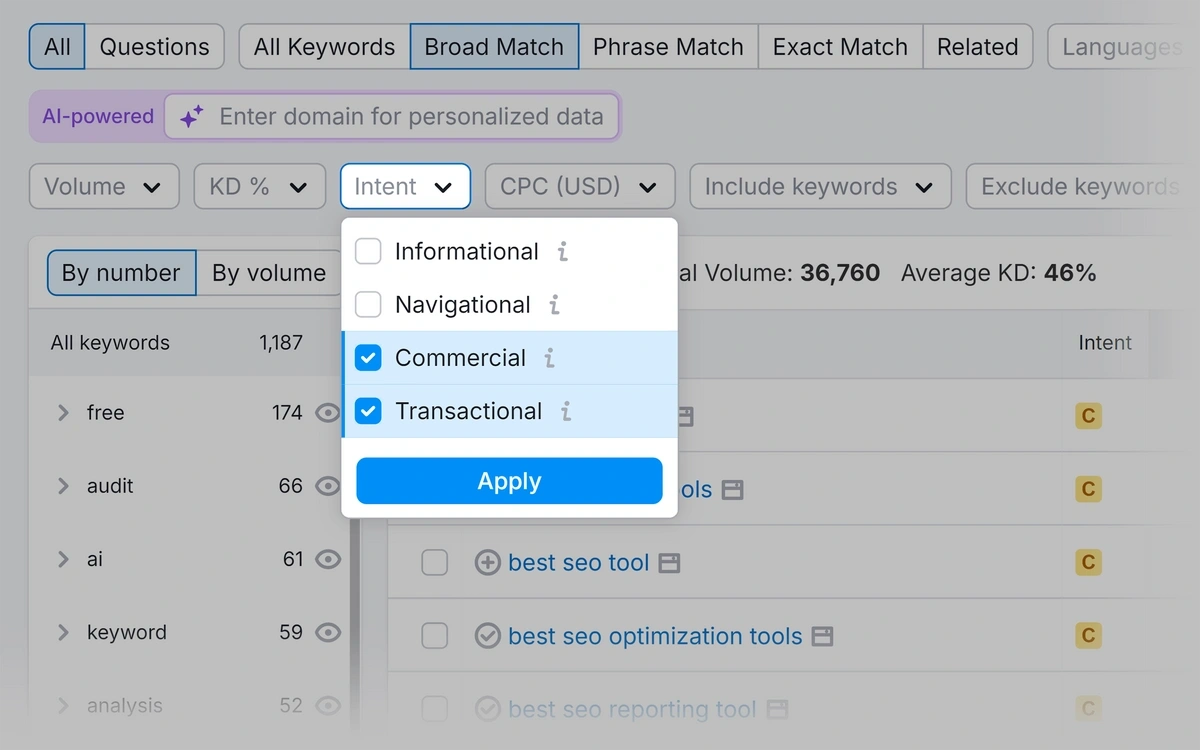Sort groups By number

121,273
